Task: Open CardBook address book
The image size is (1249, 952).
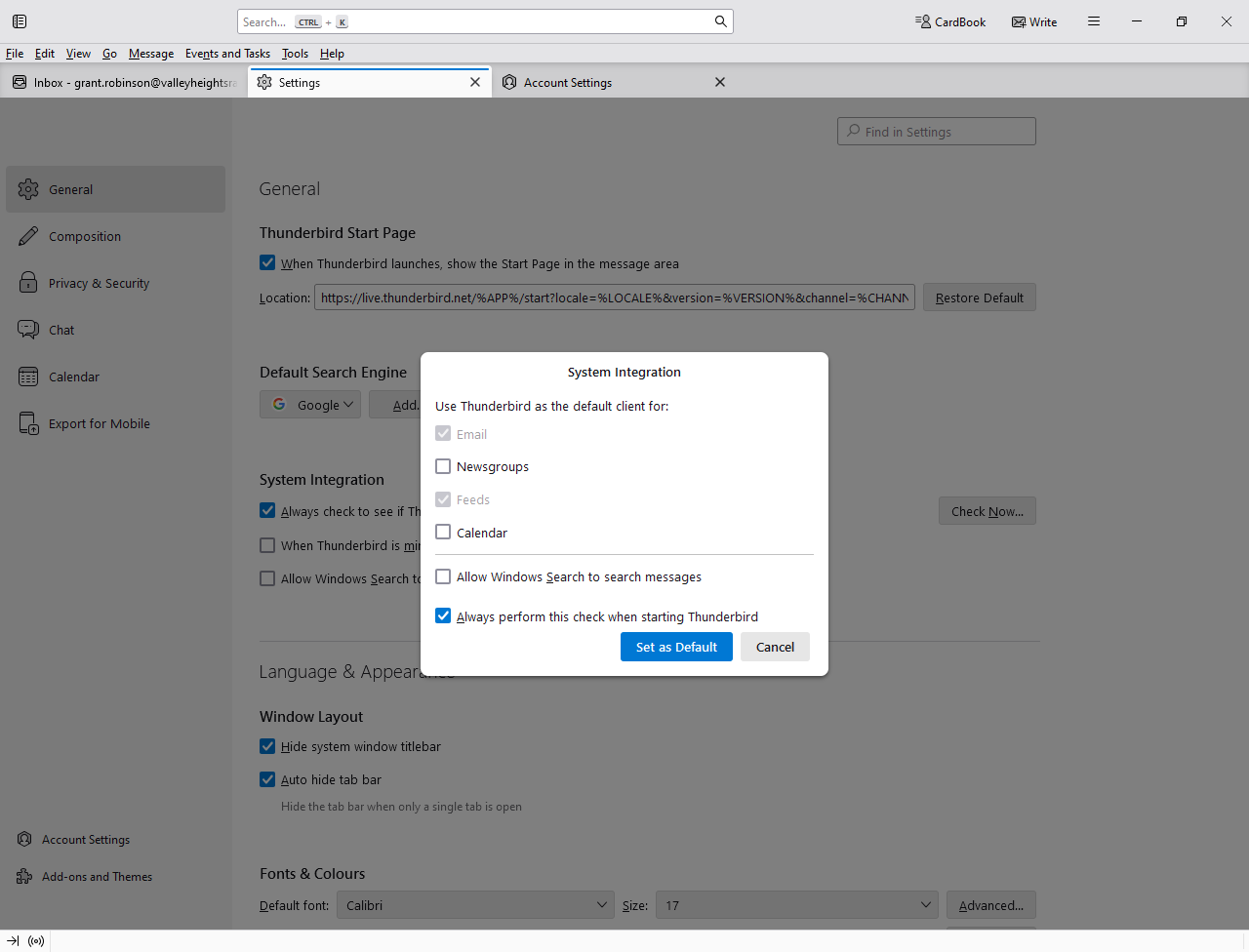Action: 950,21
